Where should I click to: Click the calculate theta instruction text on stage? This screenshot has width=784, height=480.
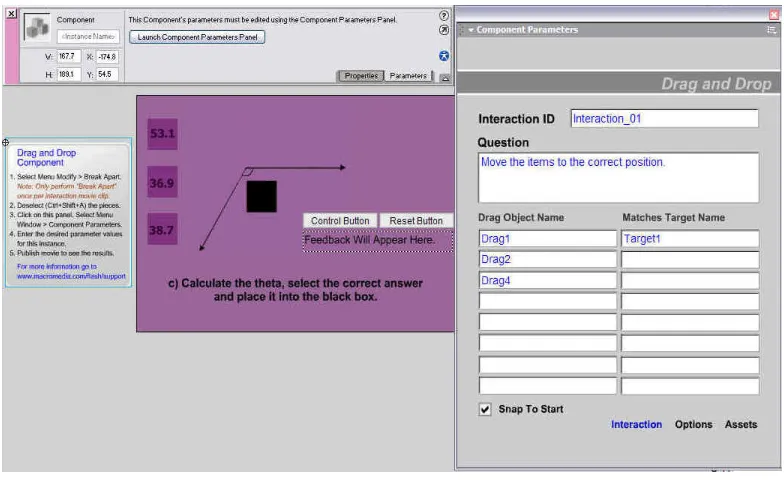(296, 290)
